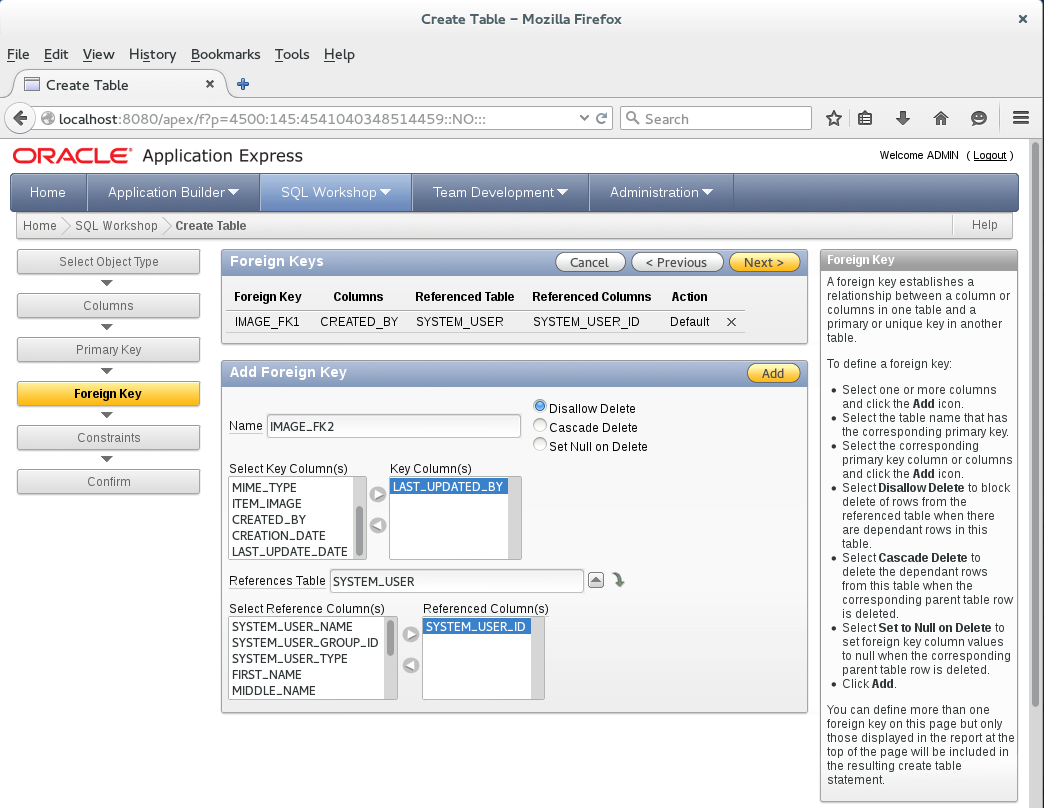
Task: Select SYSTEM_USER_NAME reference column
Action: 292,626
